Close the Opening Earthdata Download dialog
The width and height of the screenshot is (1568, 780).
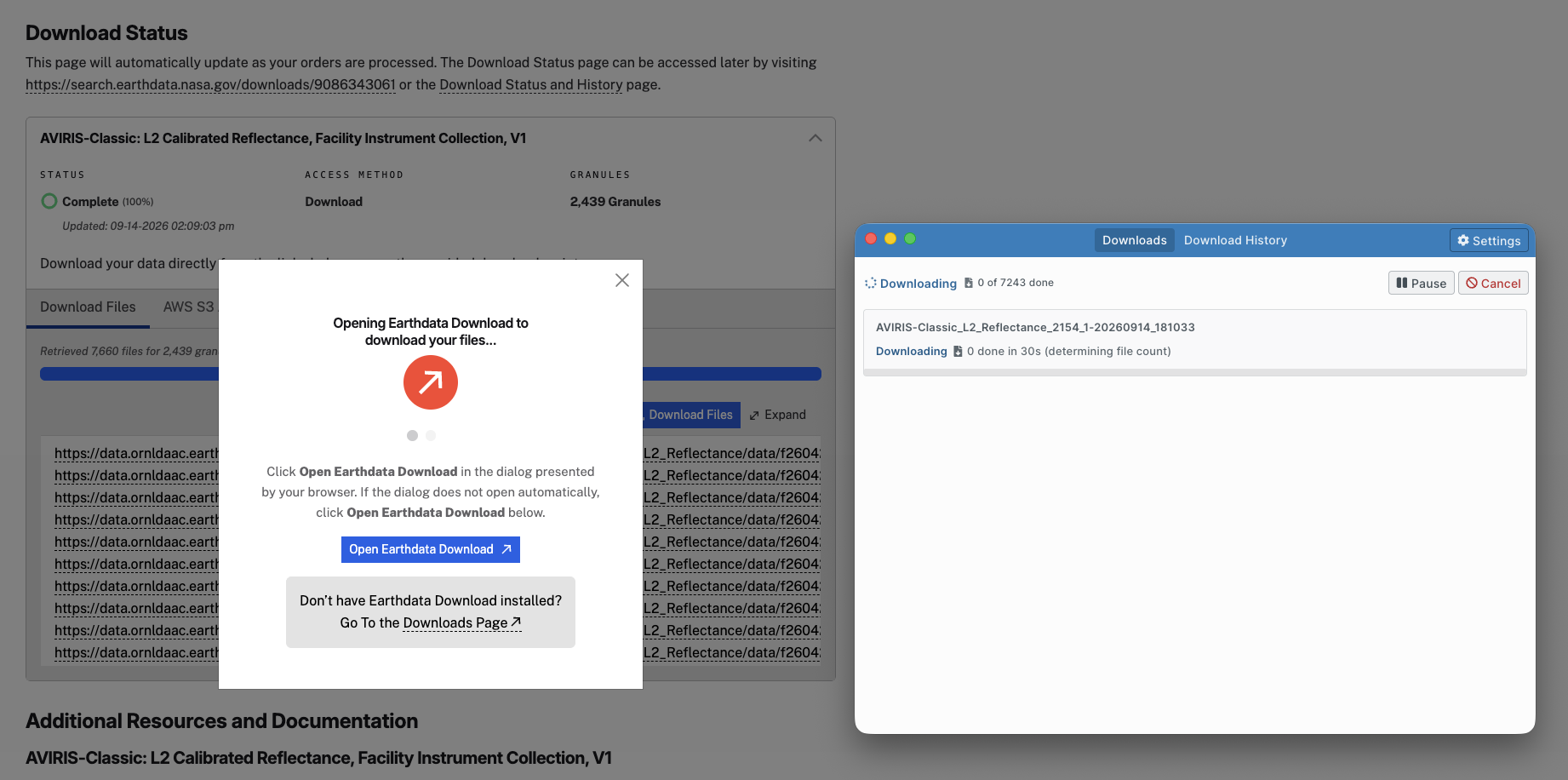tap(622, 280)
